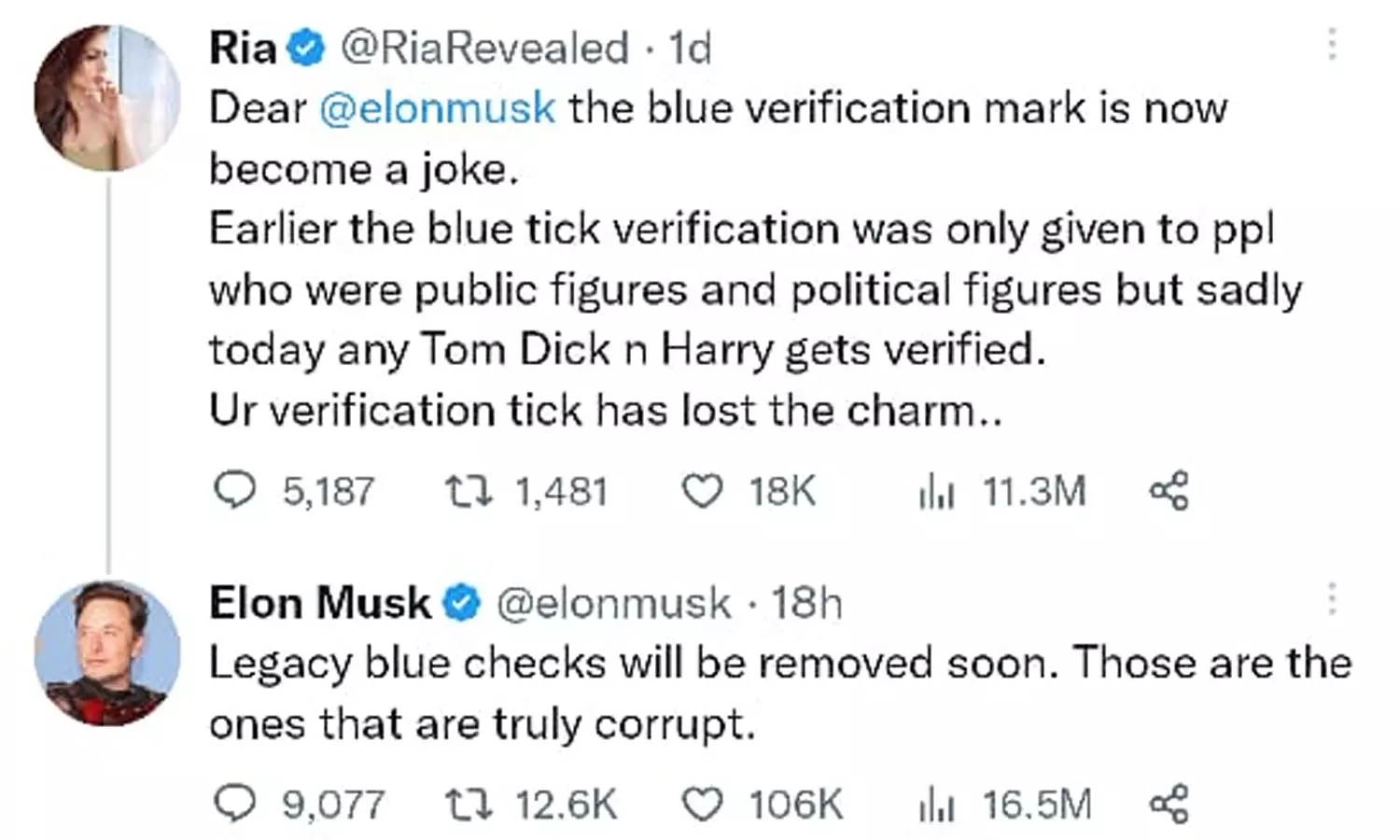This screenshot has width=1400, height=840.
Task: Reply to Elon Musk's tweet via comment icon
Action: tap(234, 804)
